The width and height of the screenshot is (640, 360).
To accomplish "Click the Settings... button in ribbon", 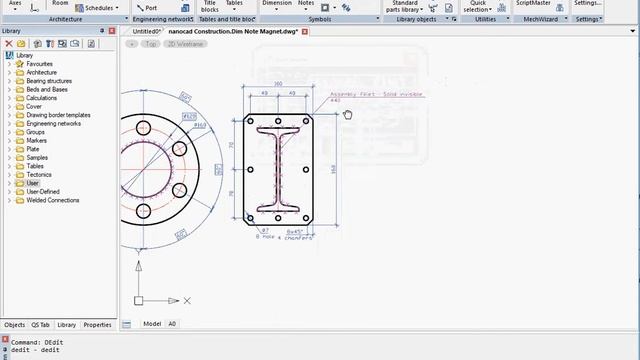I will (x=587, y=3).
